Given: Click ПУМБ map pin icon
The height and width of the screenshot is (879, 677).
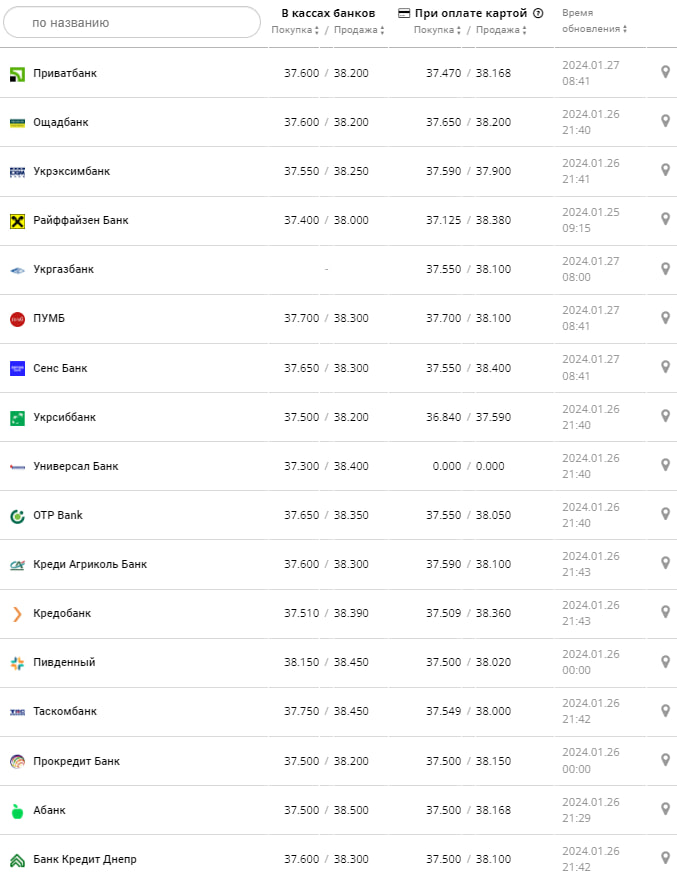Looking at the screenshot, I should point(665,318).
